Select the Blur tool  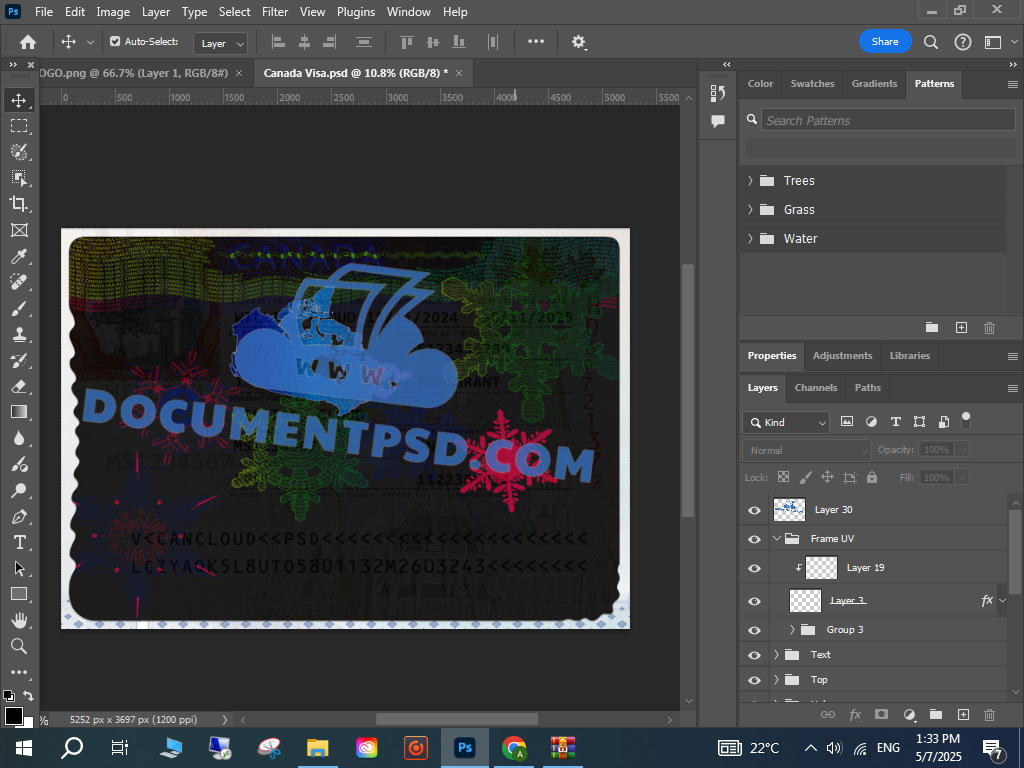[19, 438]
